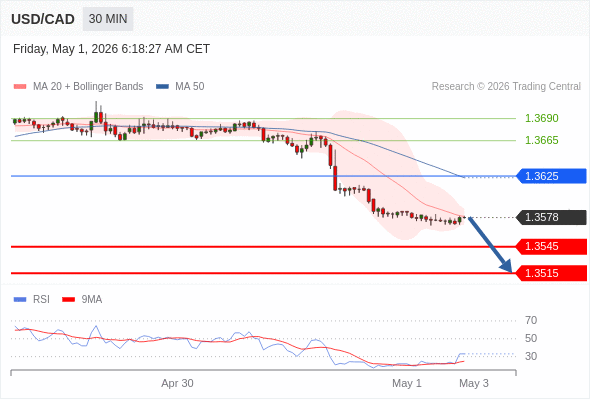Viewport: 590px width, 400px height.
Task: Click the red 1.3515 support price tag
Action: [x=551, y=273]
